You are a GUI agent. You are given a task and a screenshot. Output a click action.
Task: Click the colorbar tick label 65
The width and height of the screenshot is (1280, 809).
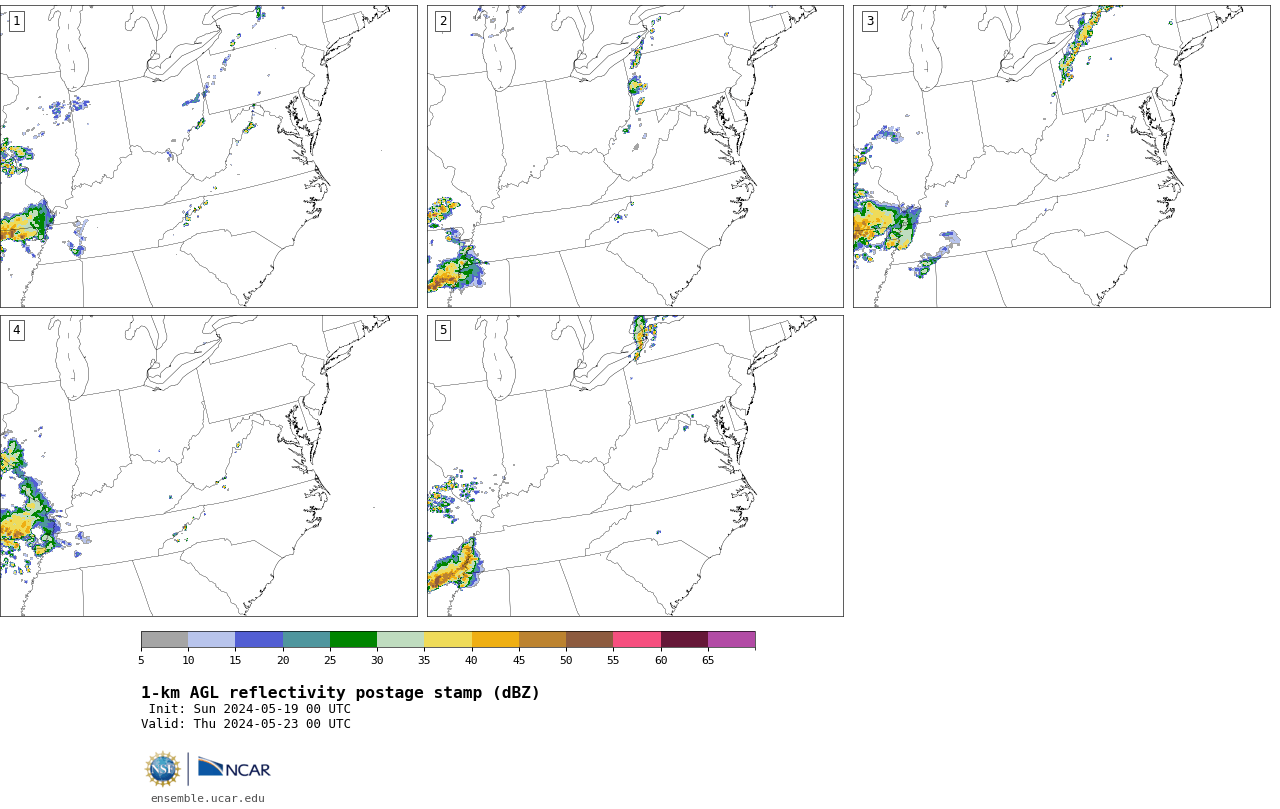(x=708, y=660)
